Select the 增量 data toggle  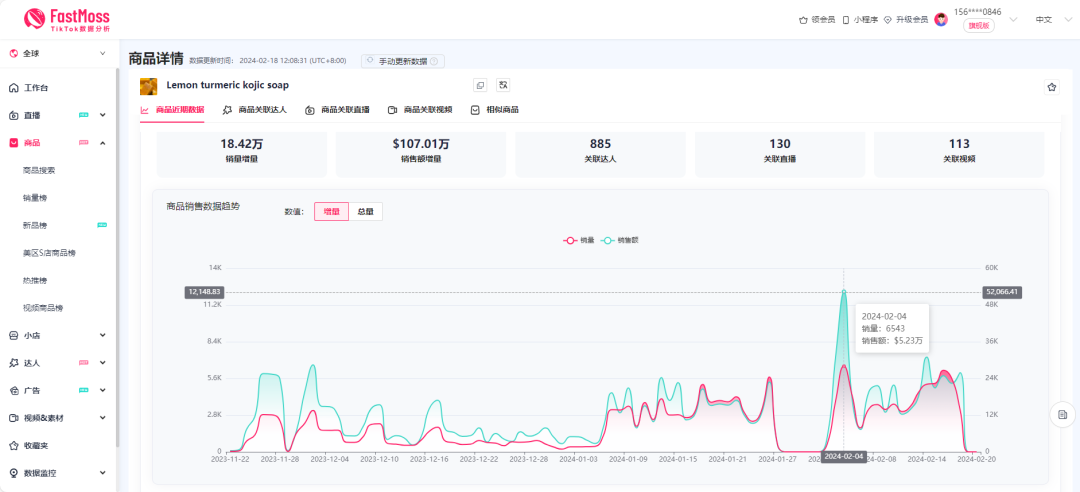(331, 211)
